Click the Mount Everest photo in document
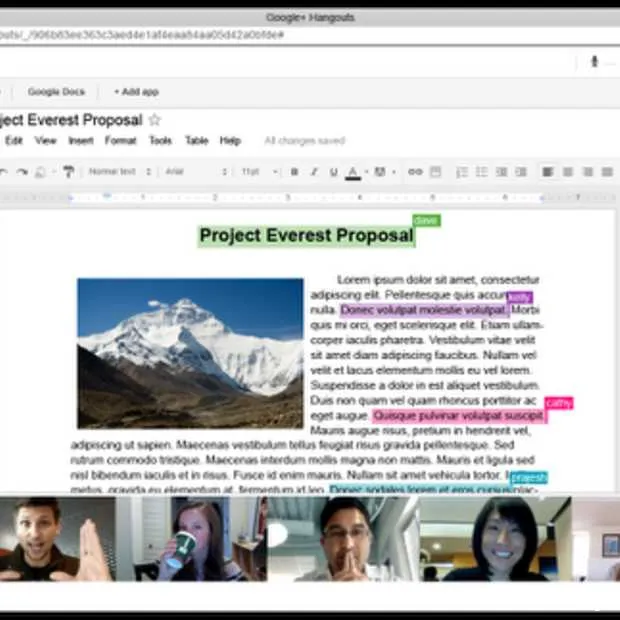The image size is (620, 620). (190, 353)
